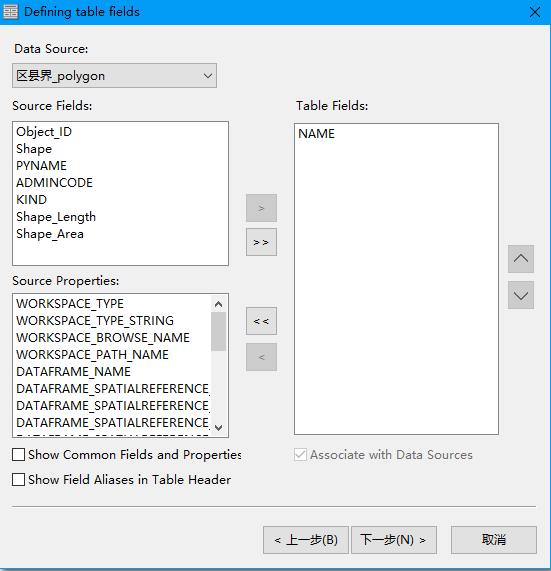Open the Data Source dropdown

pyautogui.click(x=114, y=76)
